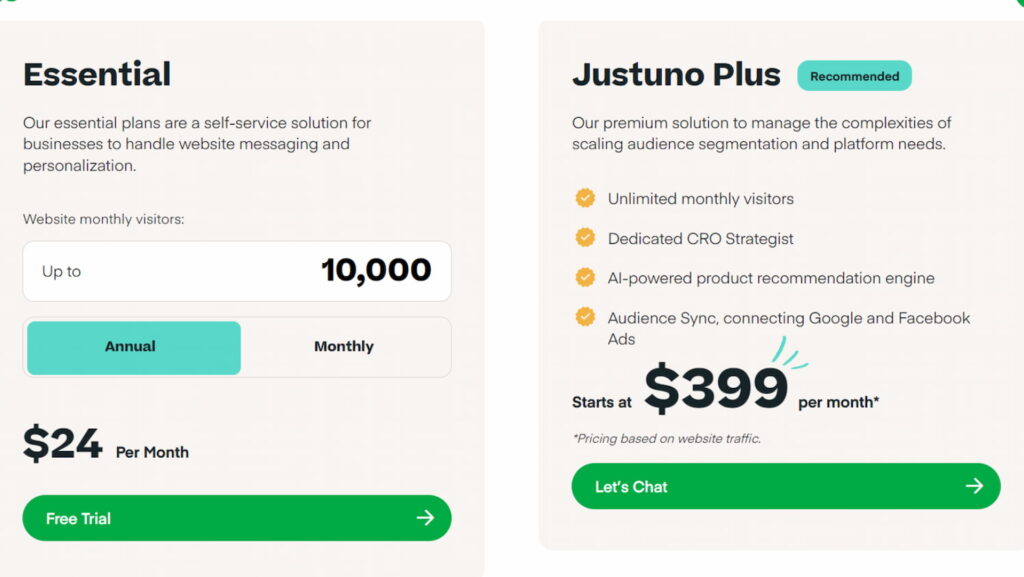Switch to Monthly billing option

click(x=344, y=347)
